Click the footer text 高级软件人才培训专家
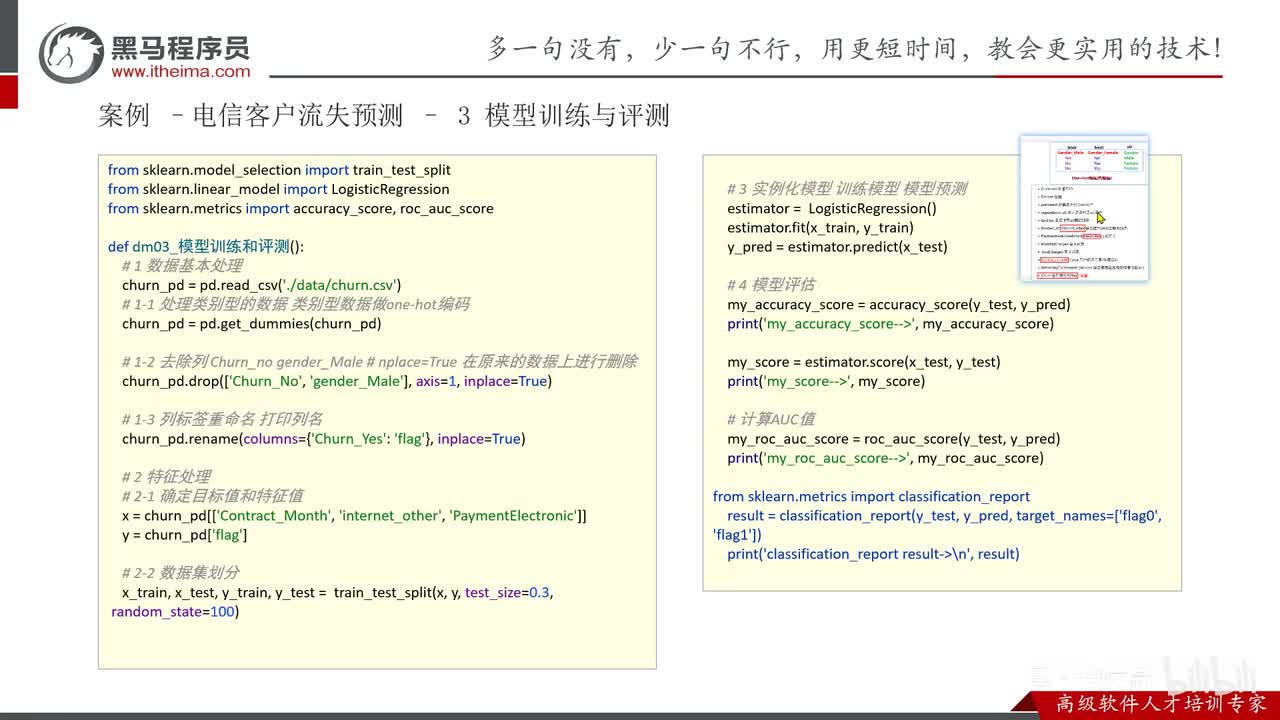Screen dimensions: 1280x720 (x=1161, y=703)
